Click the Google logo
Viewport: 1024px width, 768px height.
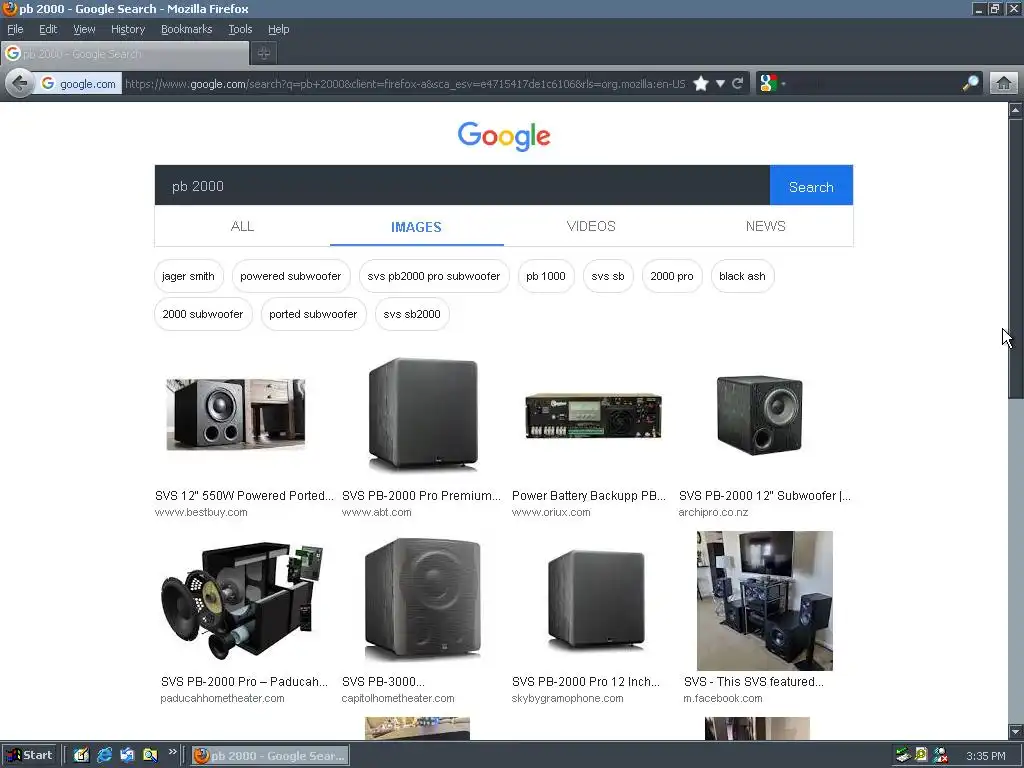[504, 136]
